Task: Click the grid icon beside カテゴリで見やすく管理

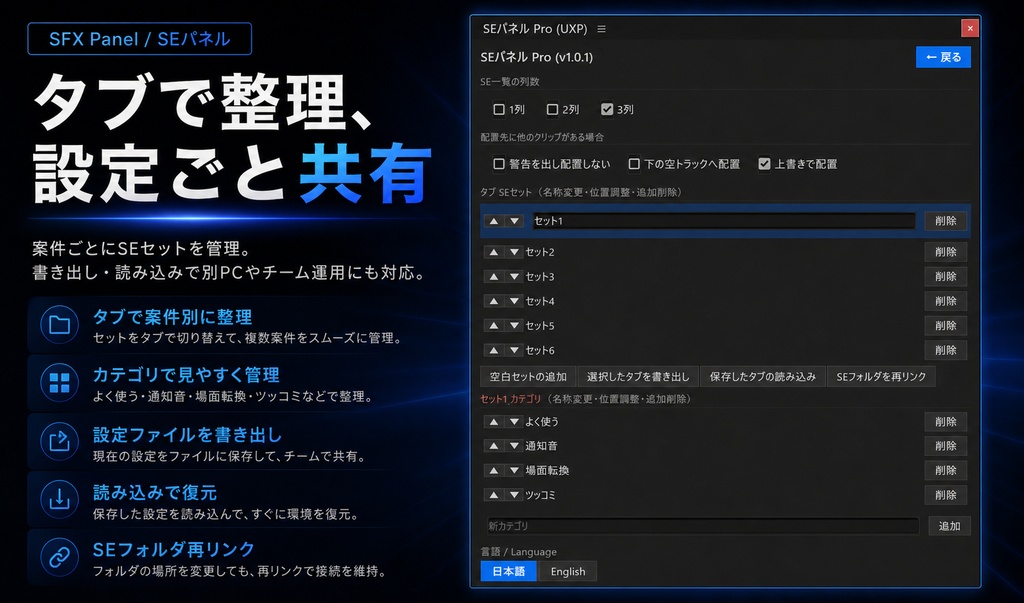Action: 59,383
